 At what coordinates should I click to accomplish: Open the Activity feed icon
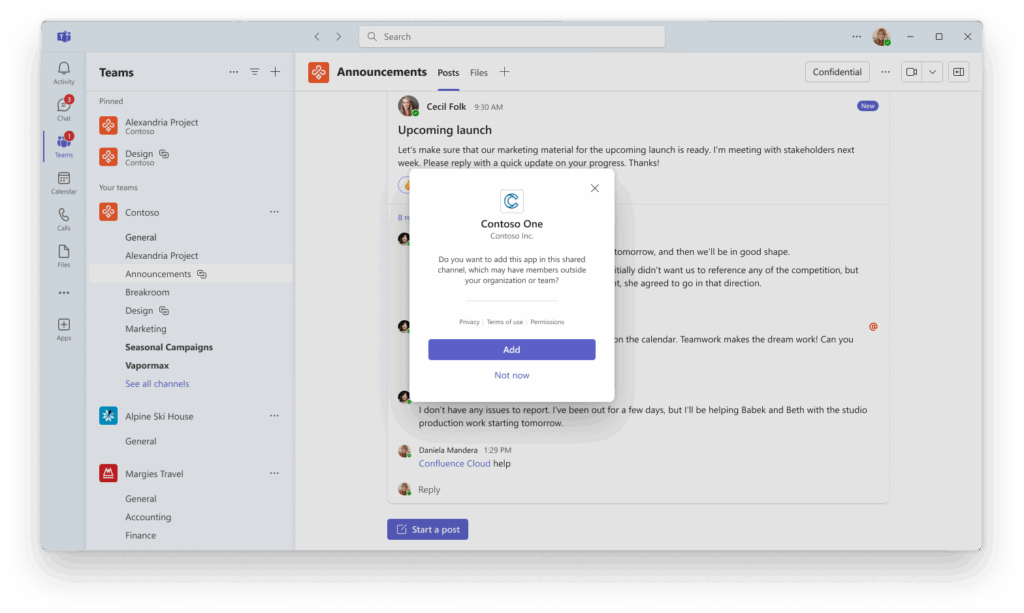(64, 72)
